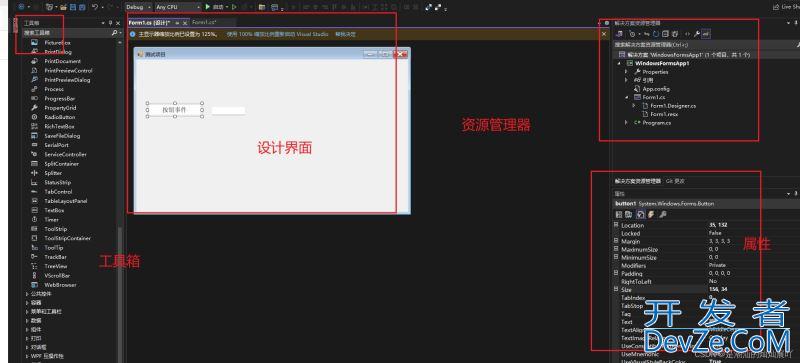Expand the MaximumSize property
This screenshot has width=800, height=363.
click(616, 249)
